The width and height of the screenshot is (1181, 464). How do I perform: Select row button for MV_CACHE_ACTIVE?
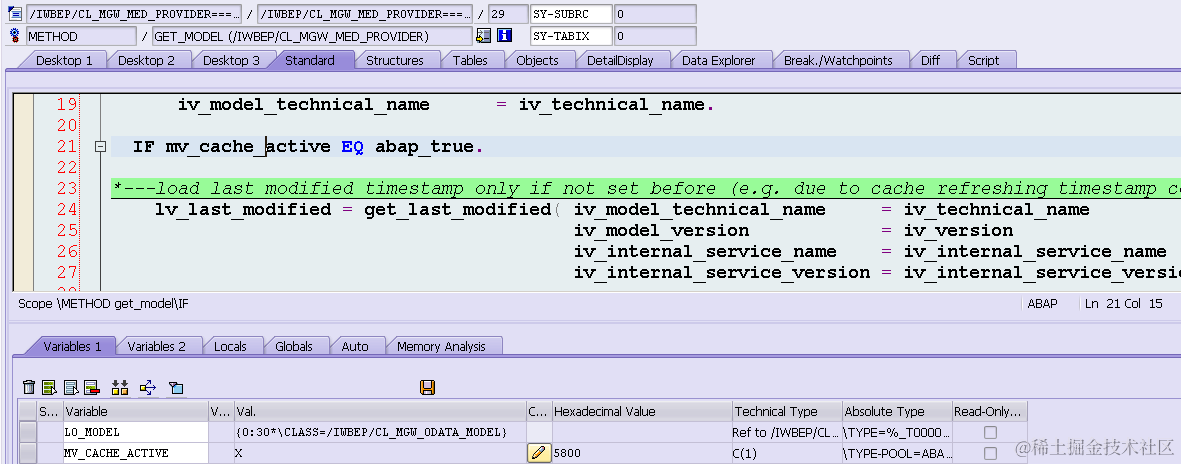click(x=27, y=453)
